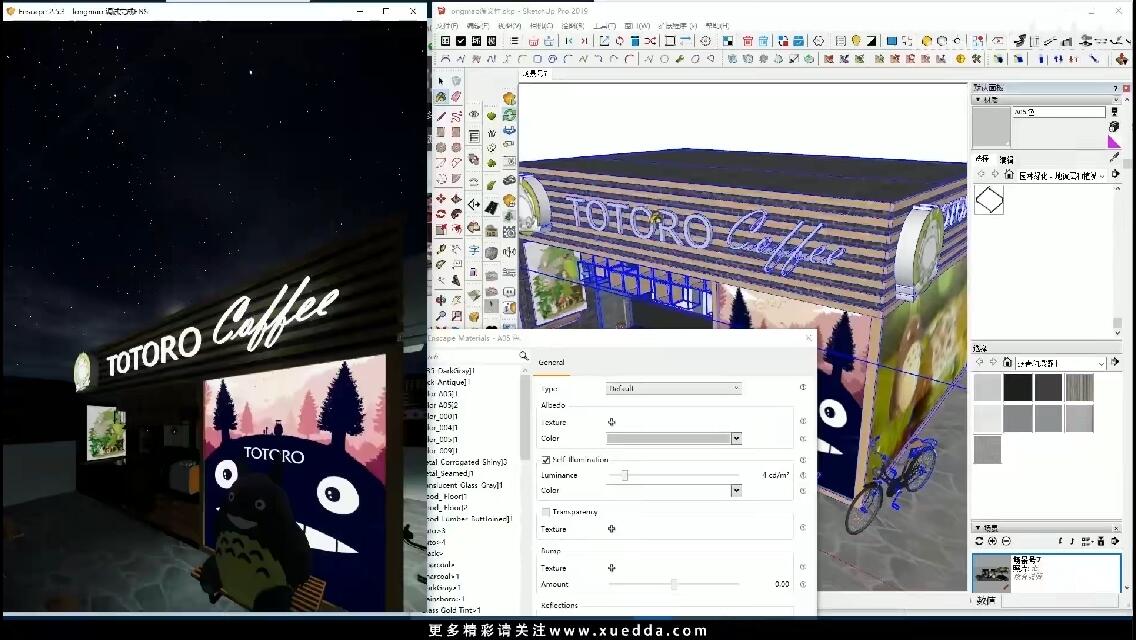
Task: Collapse the Scenes tray panel header
Action: click(1047, 528)
